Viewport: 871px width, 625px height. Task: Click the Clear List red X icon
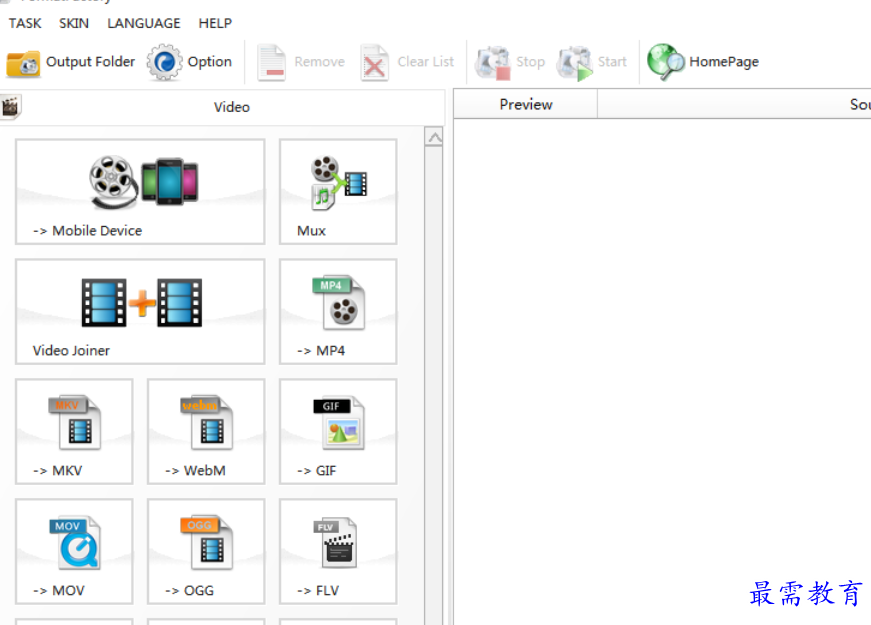(x=374, y=63)
